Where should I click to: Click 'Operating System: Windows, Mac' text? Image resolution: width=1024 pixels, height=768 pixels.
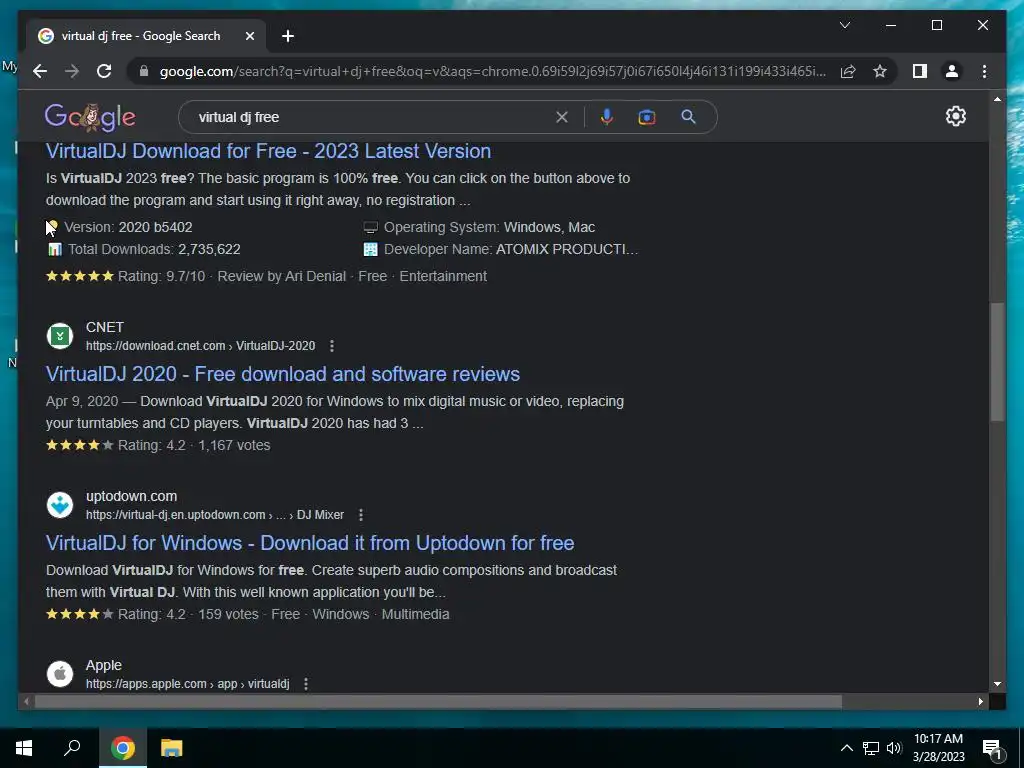489,227
